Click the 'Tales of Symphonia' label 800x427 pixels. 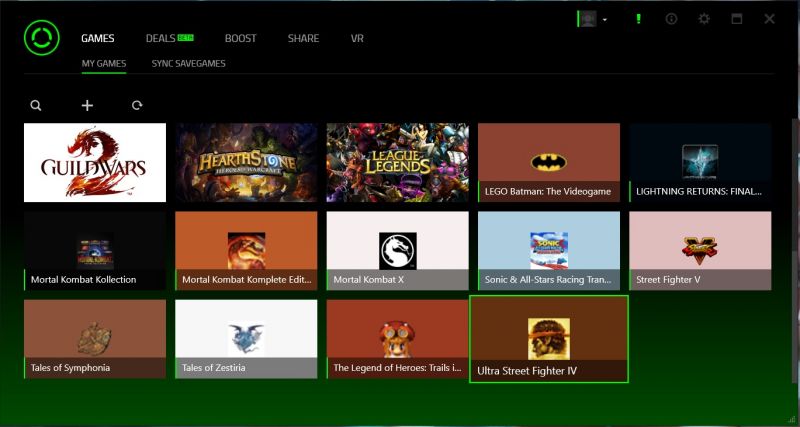pyautogui.click(x=70, y=368)
